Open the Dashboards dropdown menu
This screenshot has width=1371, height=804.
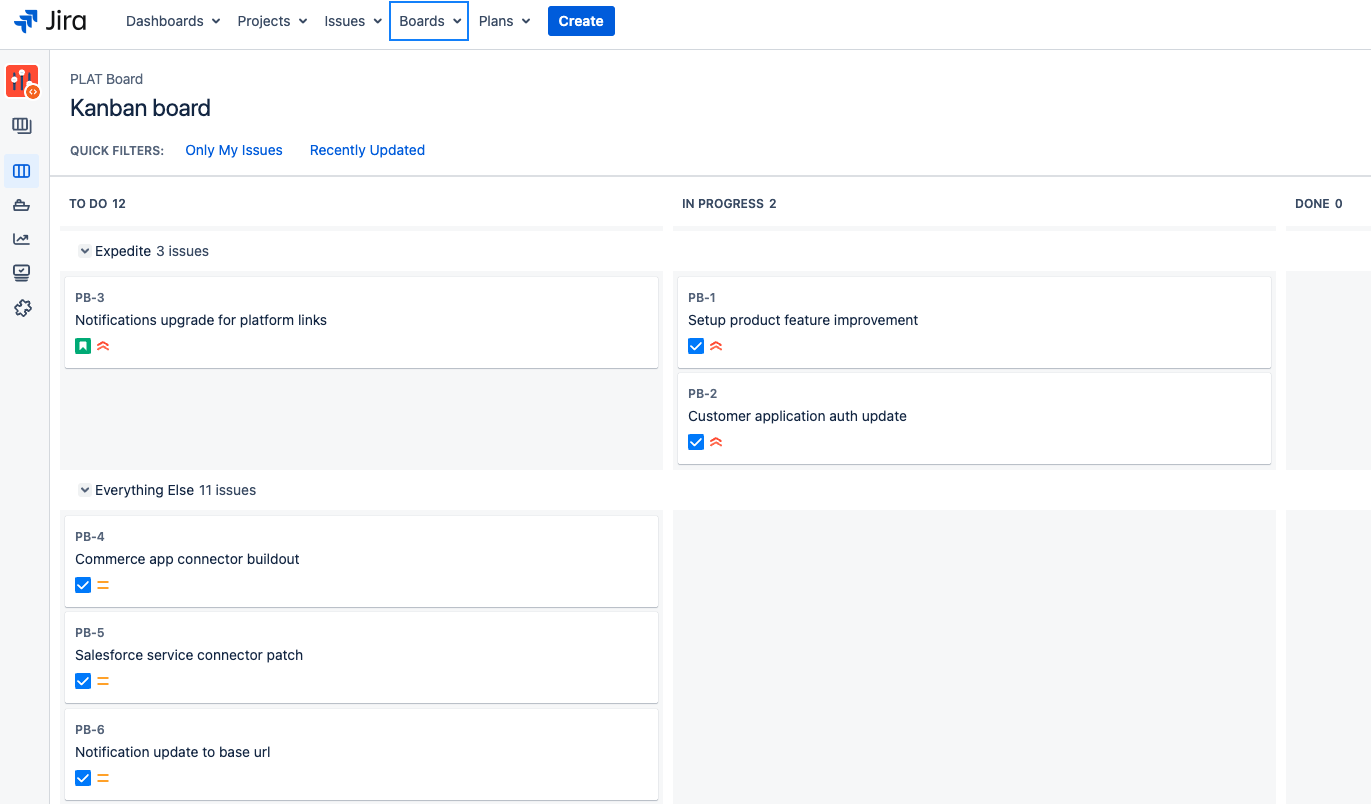point(173,21)
